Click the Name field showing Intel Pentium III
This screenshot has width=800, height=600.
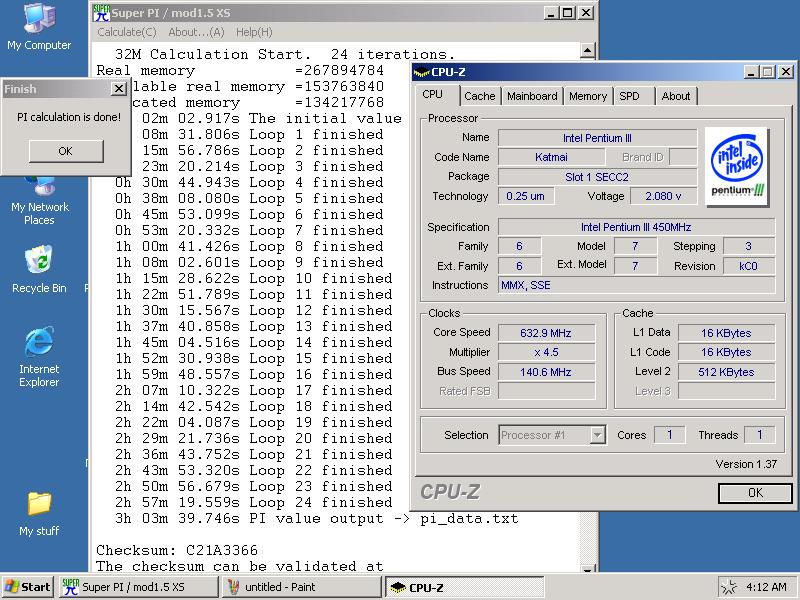[597, 138]
